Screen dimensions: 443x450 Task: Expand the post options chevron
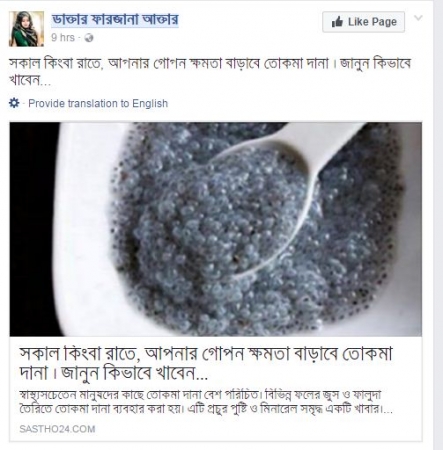[x=418, y=18]
